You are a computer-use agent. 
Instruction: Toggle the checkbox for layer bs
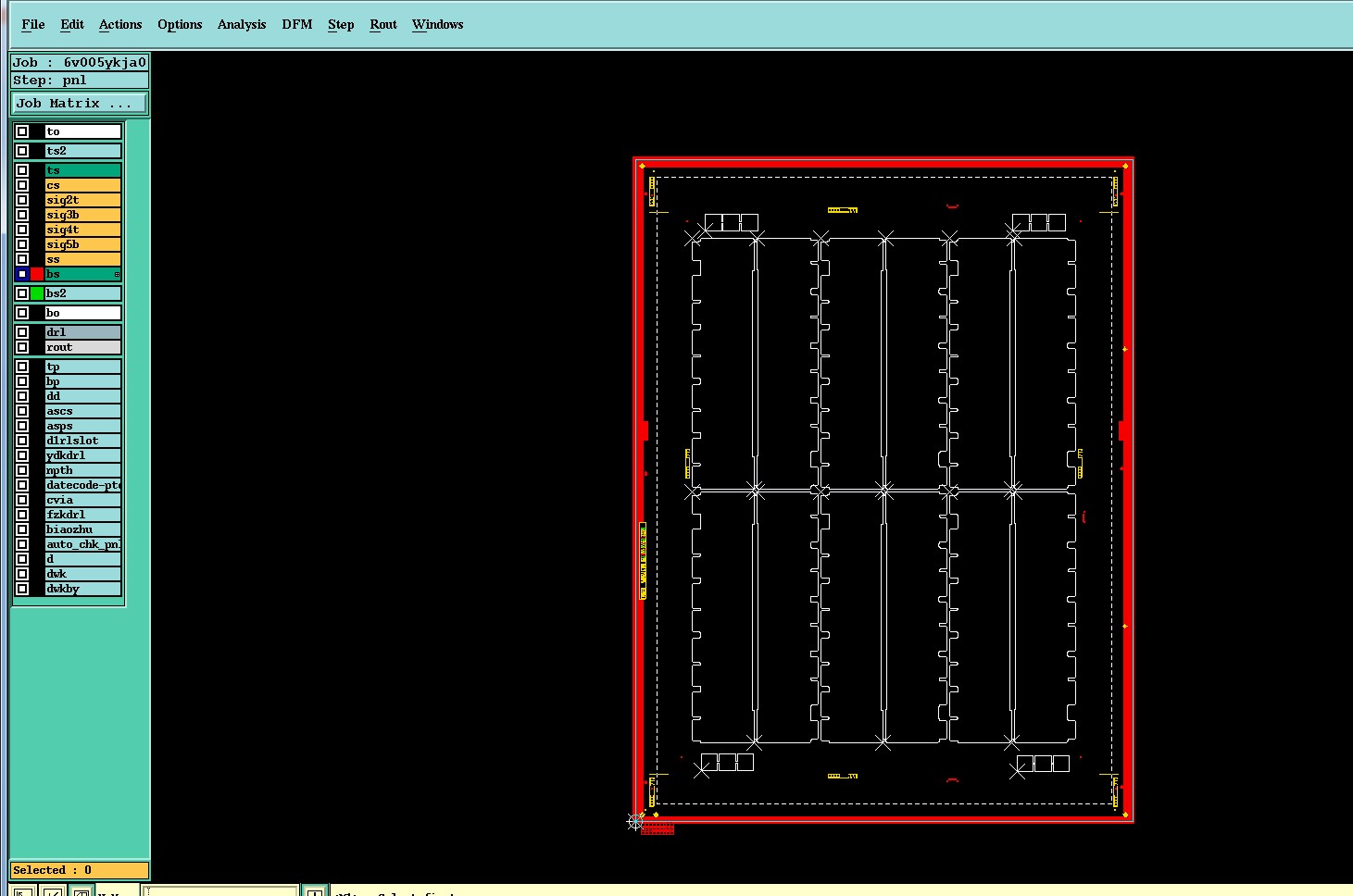22,274
